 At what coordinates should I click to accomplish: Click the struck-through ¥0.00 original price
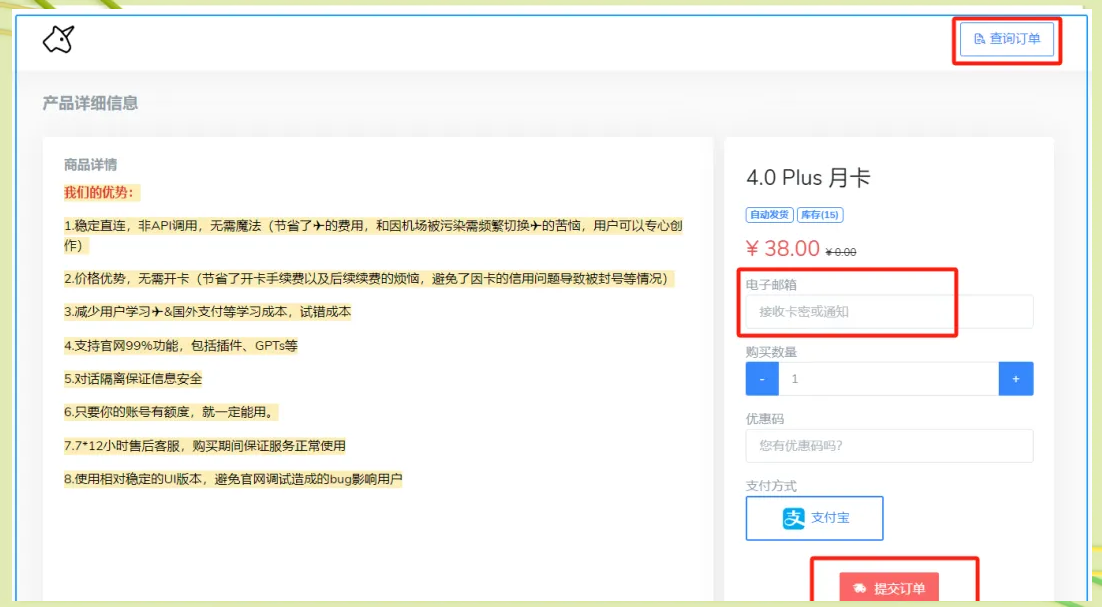(841, 252)
